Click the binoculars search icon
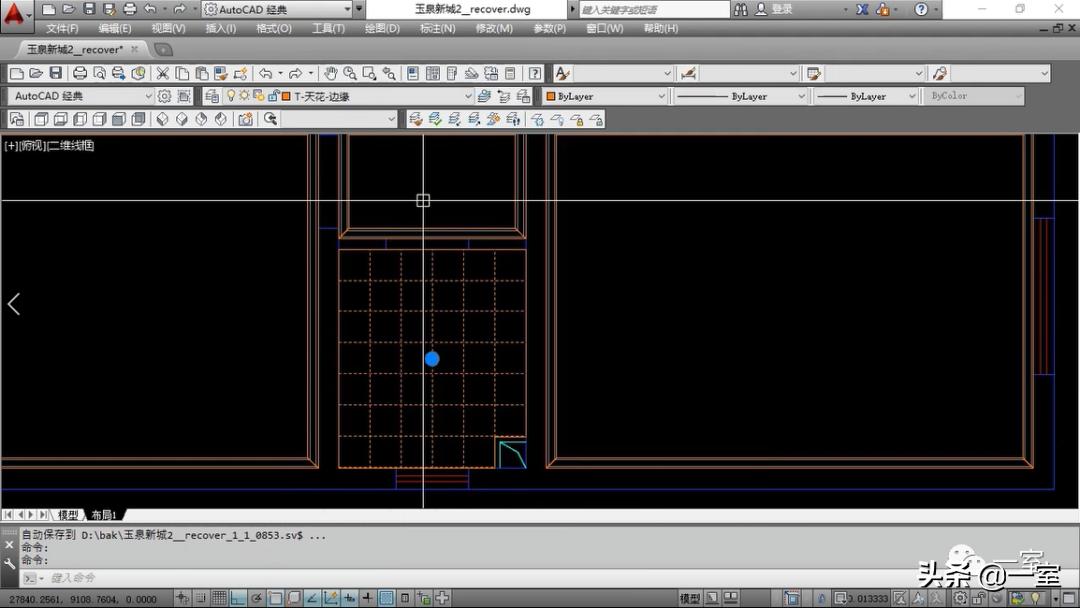The height and width of the screenshot is (608, 1080). [x=740, y=9]
